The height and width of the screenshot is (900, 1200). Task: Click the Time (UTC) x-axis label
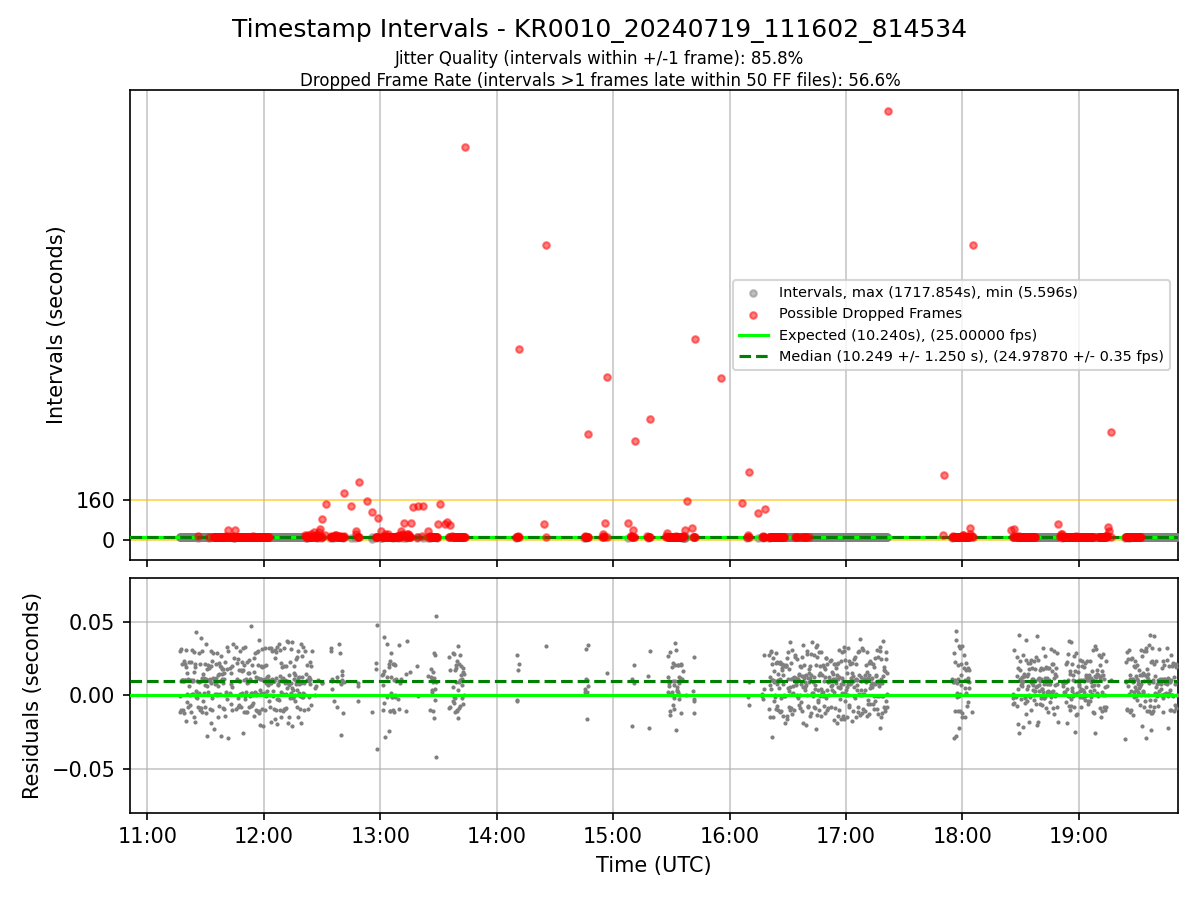point(653,865)
